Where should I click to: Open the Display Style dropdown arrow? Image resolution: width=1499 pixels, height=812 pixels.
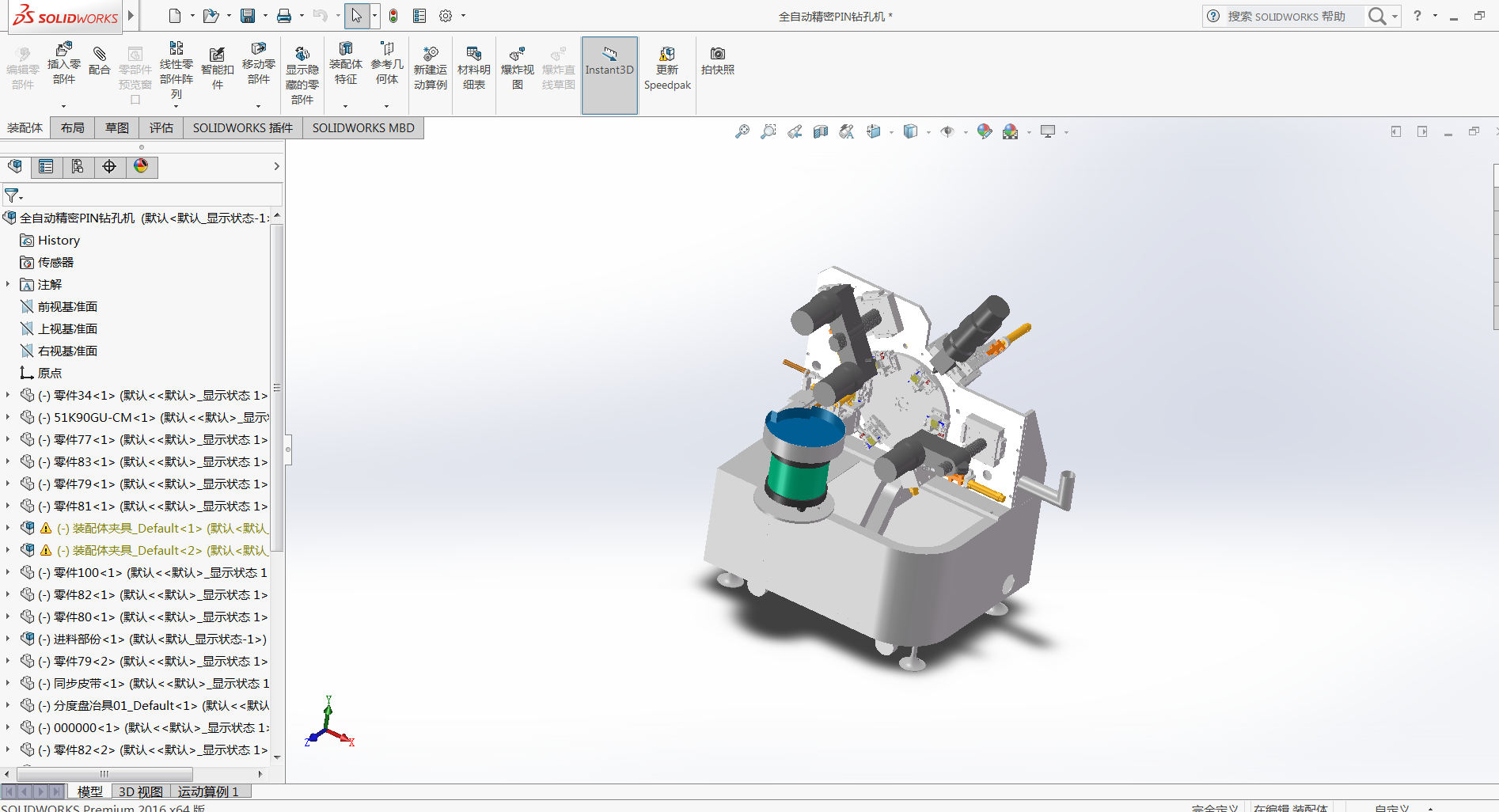(928, 132)
